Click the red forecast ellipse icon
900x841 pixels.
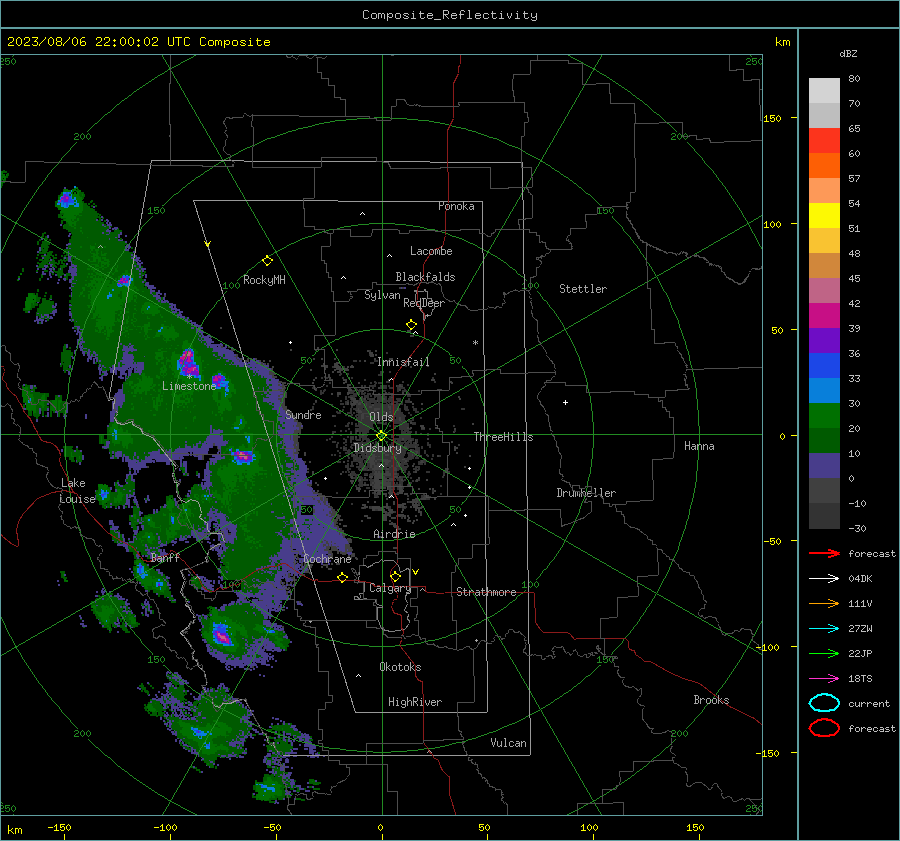click(824, 728)
